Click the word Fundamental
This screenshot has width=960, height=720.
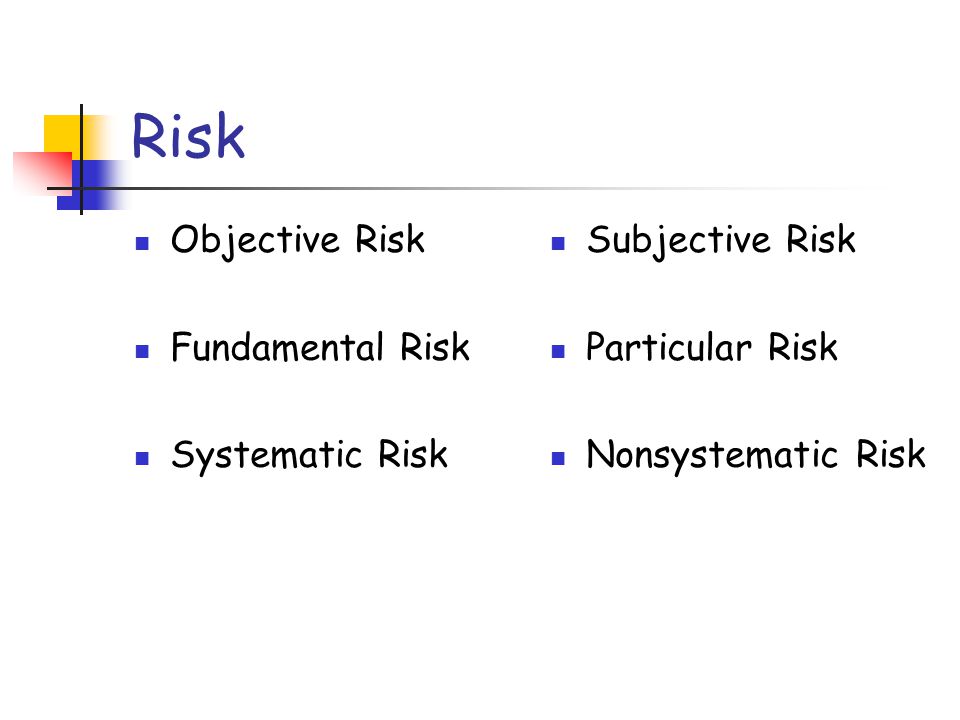(277, 347)
